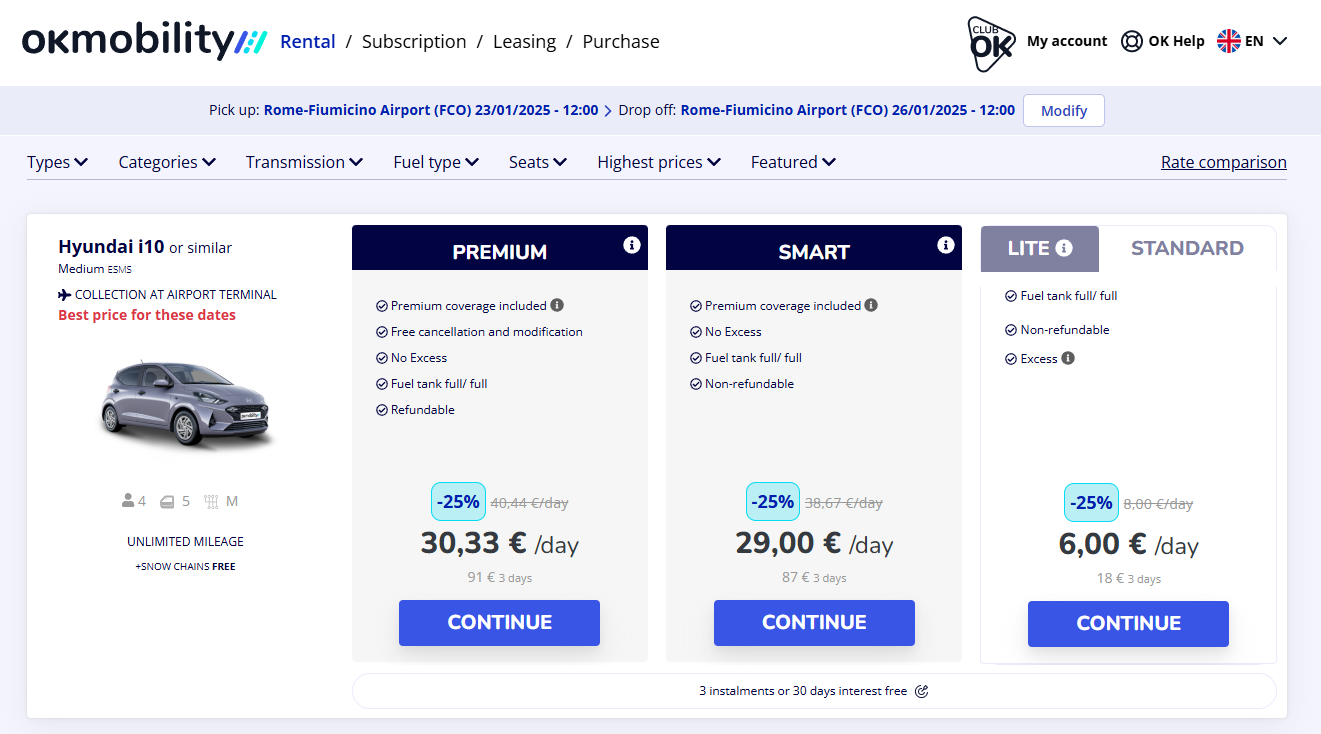
Task: Expand the Seats filter
Action: (538, 162)
